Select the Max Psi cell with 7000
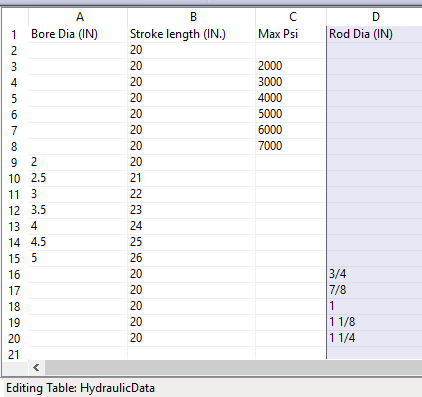Viewport: 422px width, 397px height. [x=291, y=146]
